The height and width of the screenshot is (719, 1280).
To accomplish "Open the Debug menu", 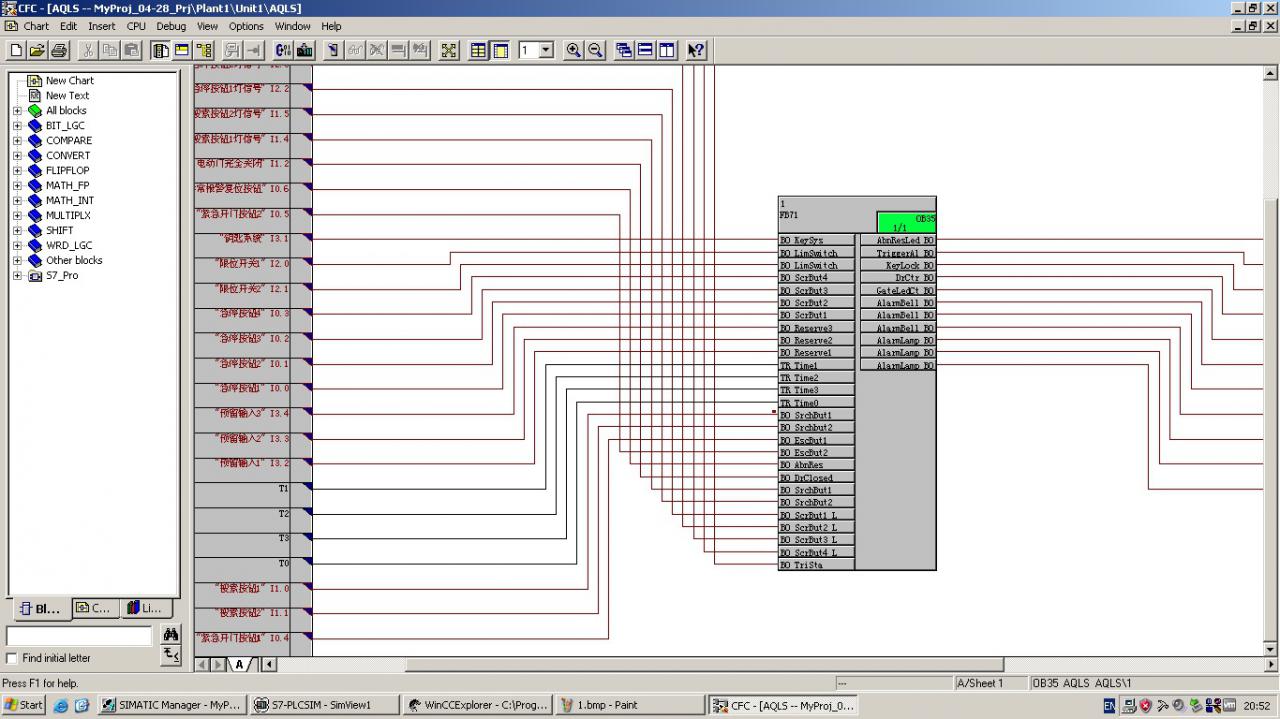I will [171, 26].
